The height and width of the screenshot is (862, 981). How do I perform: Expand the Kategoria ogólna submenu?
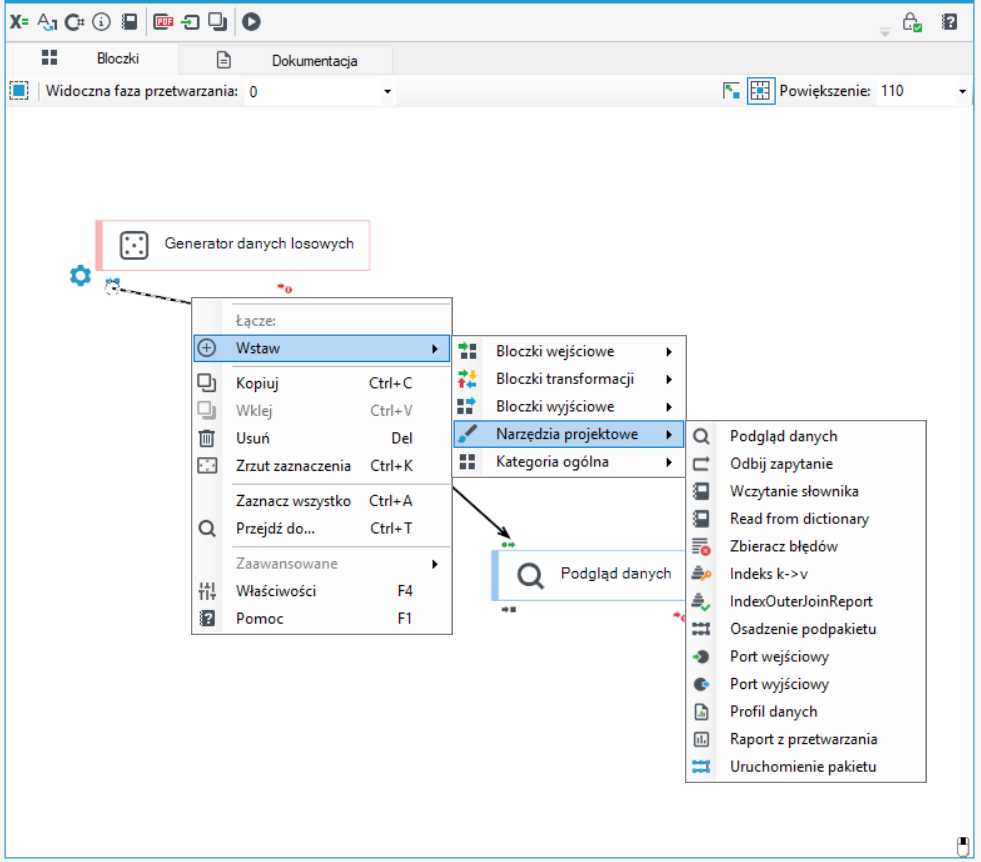pyautogui.click(x=569, y=462)
